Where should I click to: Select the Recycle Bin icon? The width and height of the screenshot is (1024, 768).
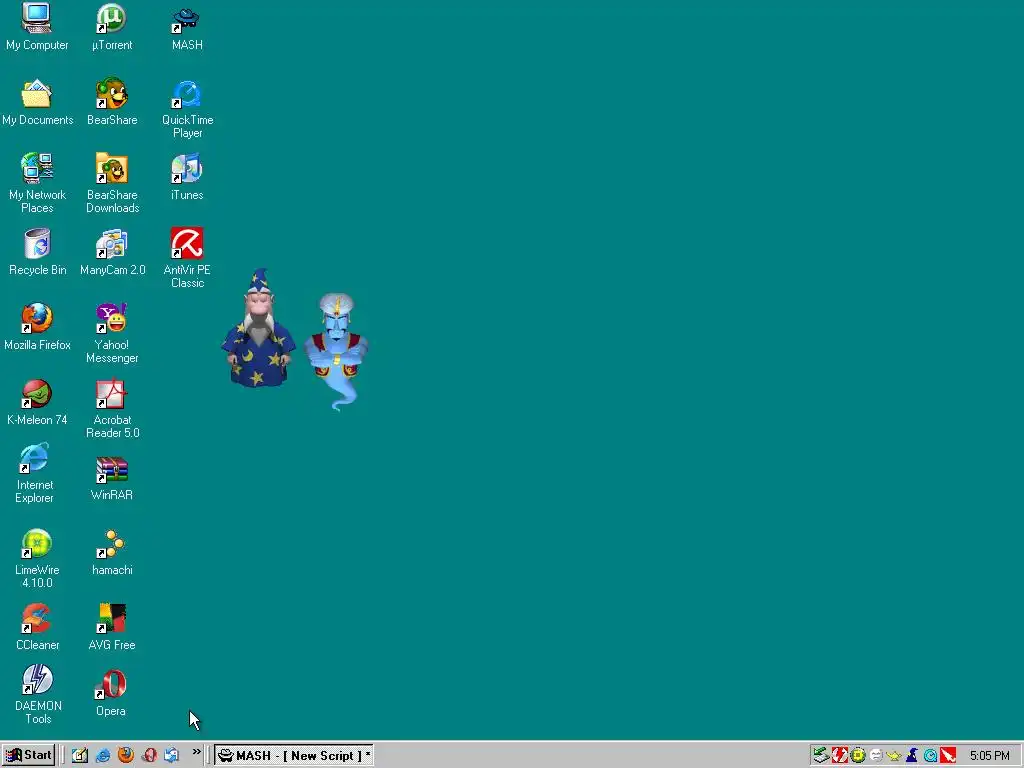37,252
